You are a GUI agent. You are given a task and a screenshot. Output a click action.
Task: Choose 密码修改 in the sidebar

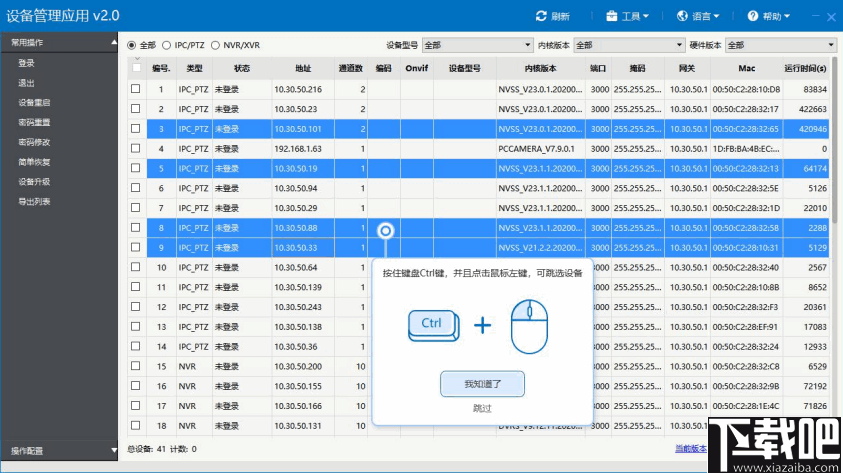click(34, 142)
